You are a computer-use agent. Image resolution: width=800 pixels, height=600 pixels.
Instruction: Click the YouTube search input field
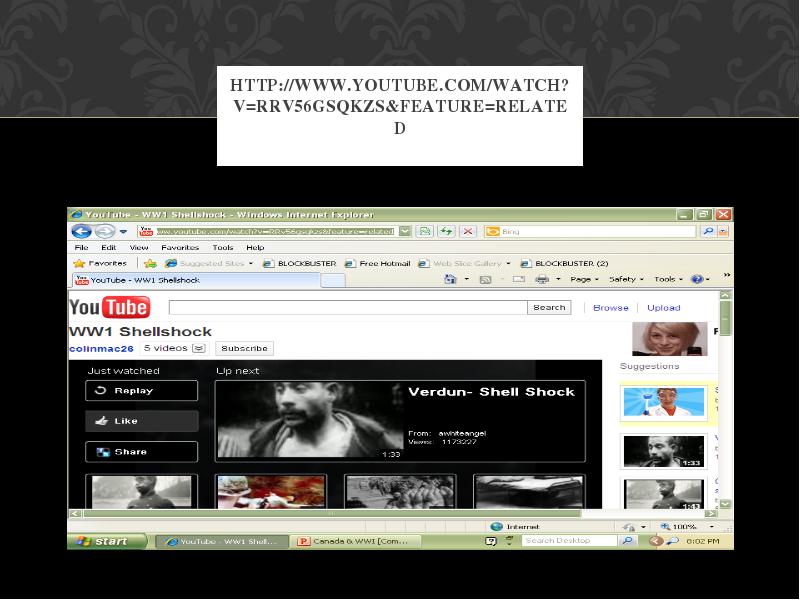348,308
